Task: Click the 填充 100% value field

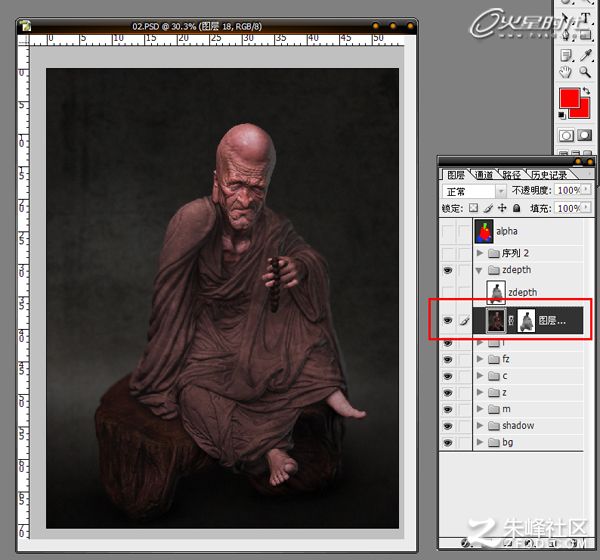Action: [x=568, y=208]
